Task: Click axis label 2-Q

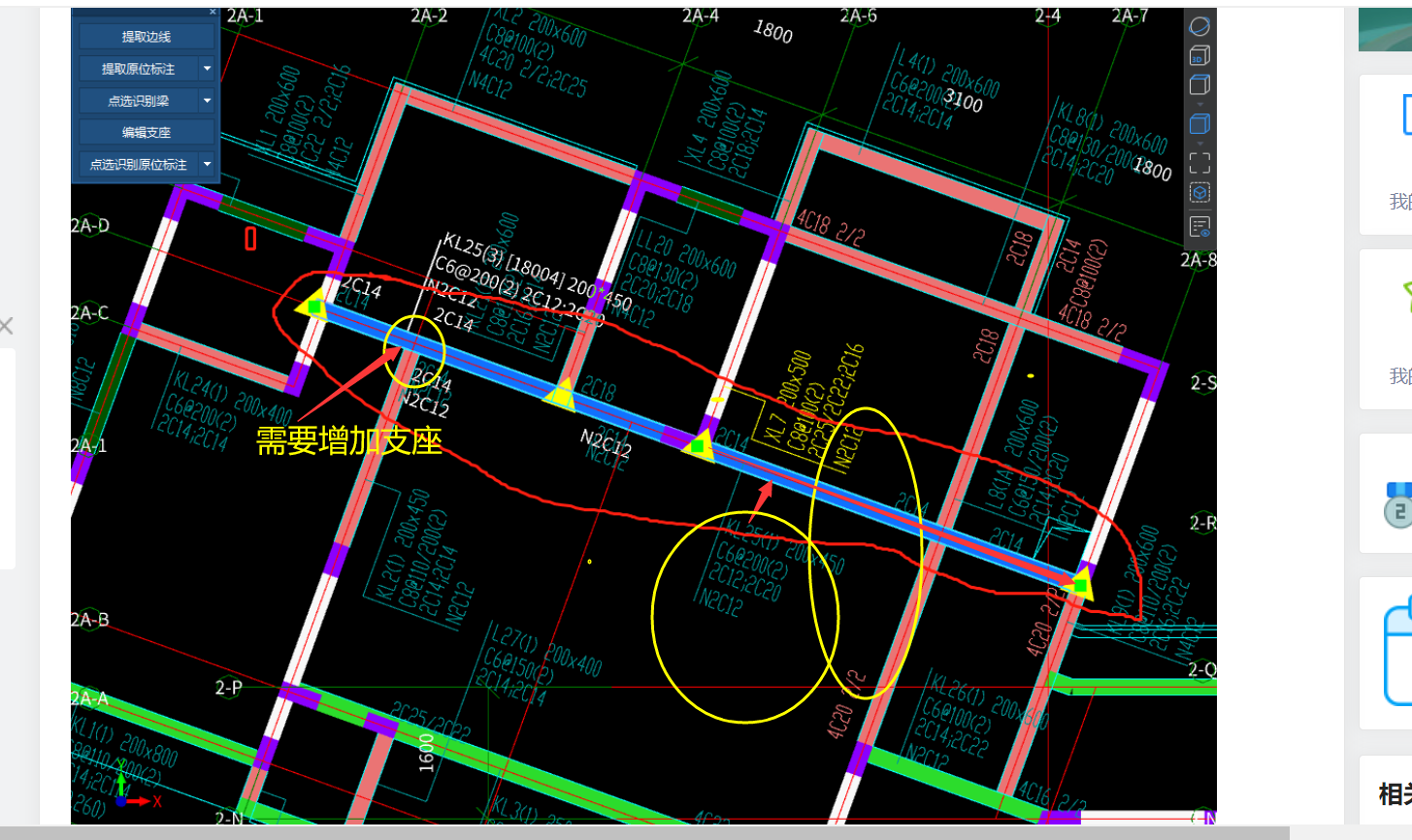Action: pyautogui.click(x=1202, y=669)
